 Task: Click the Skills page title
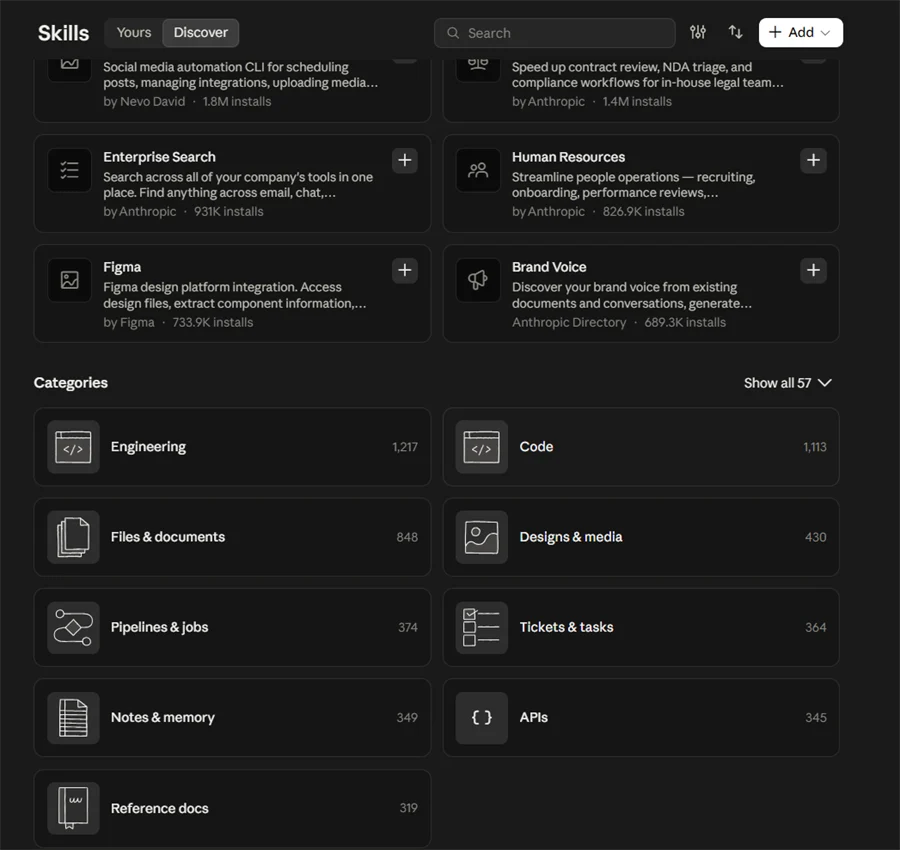click(63, 33)
